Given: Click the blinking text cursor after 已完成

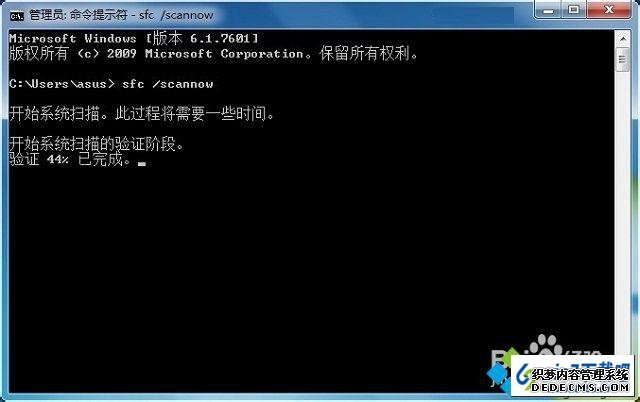Looking at the screenshot, I should [x=142, y=164].
